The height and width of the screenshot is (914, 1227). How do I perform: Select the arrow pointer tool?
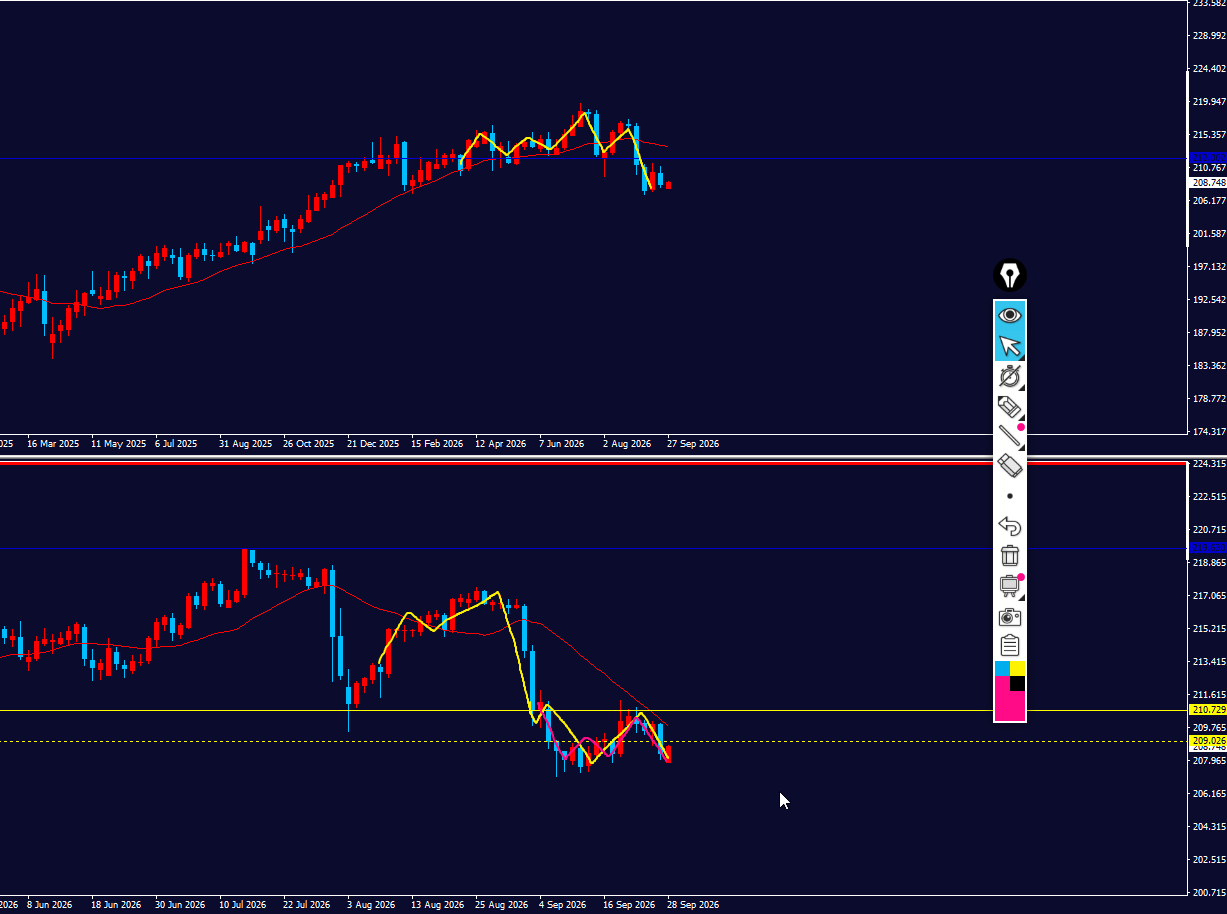pos(1010,346)
